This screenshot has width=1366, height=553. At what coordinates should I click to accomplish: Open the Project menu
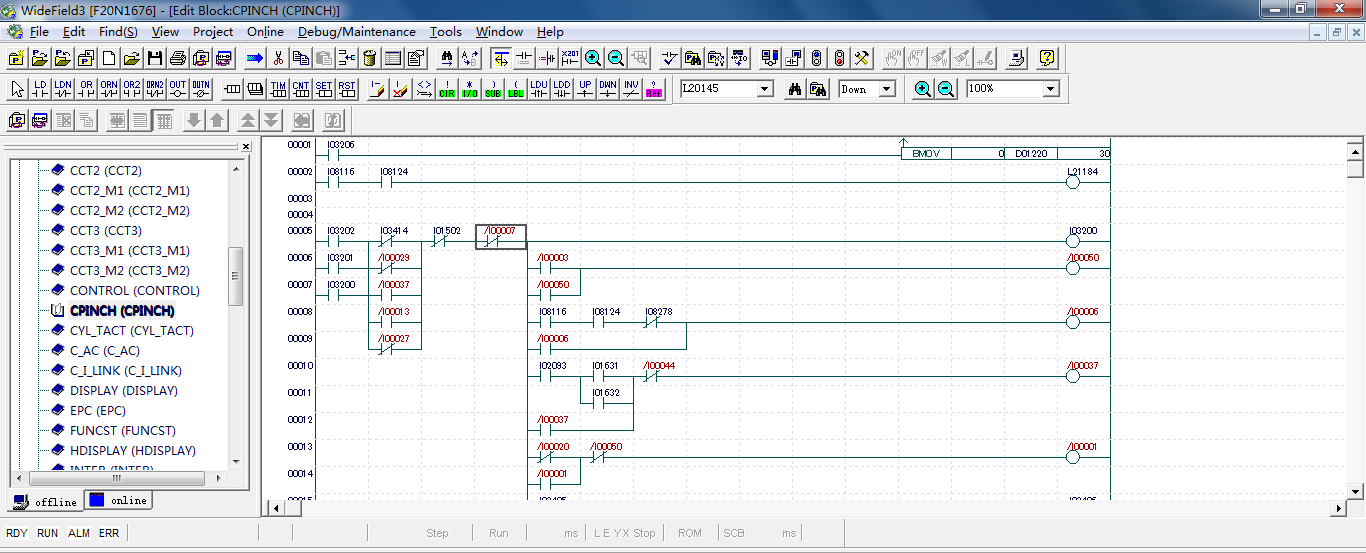(x=213, y=32)
